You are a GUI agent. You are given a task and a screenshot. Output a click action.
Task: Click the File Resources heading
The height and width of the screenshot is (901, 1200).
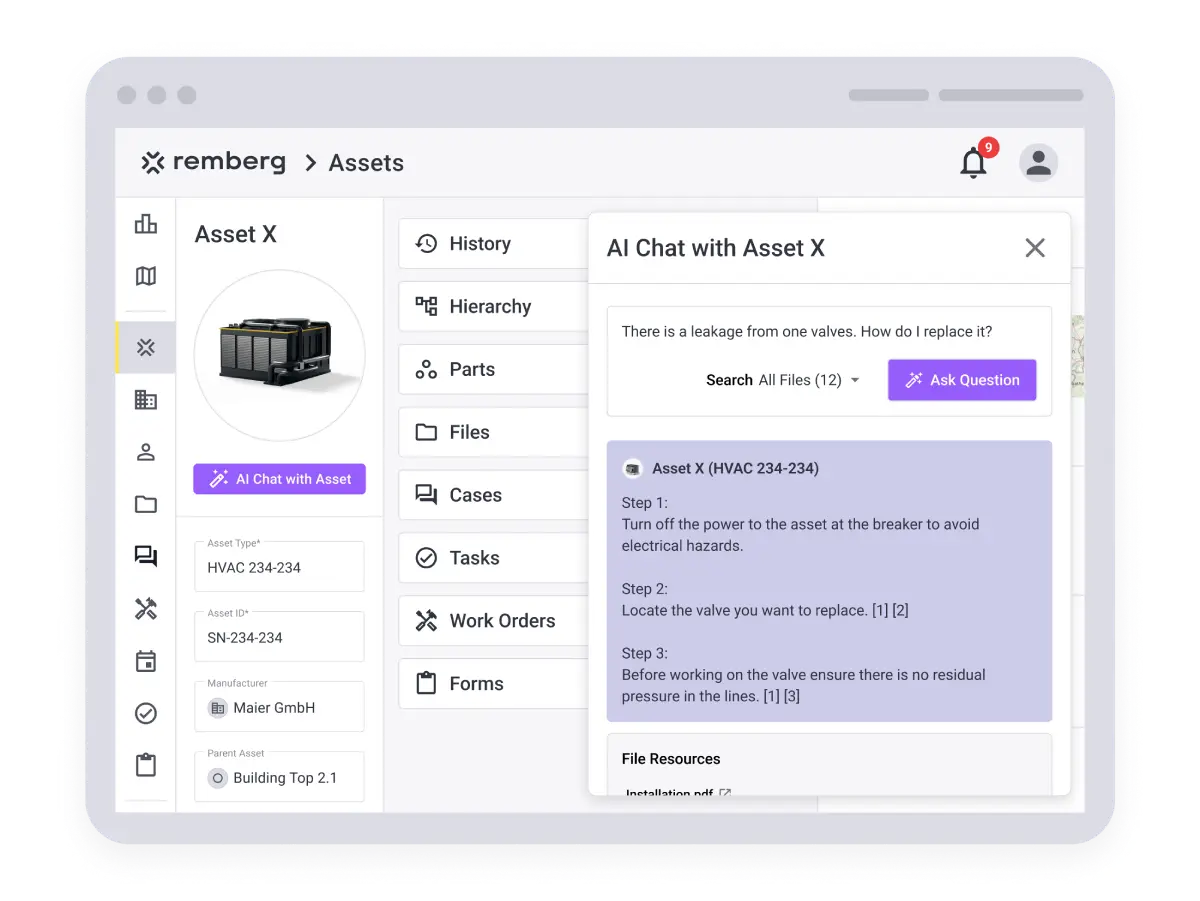[x=671, y=759]
